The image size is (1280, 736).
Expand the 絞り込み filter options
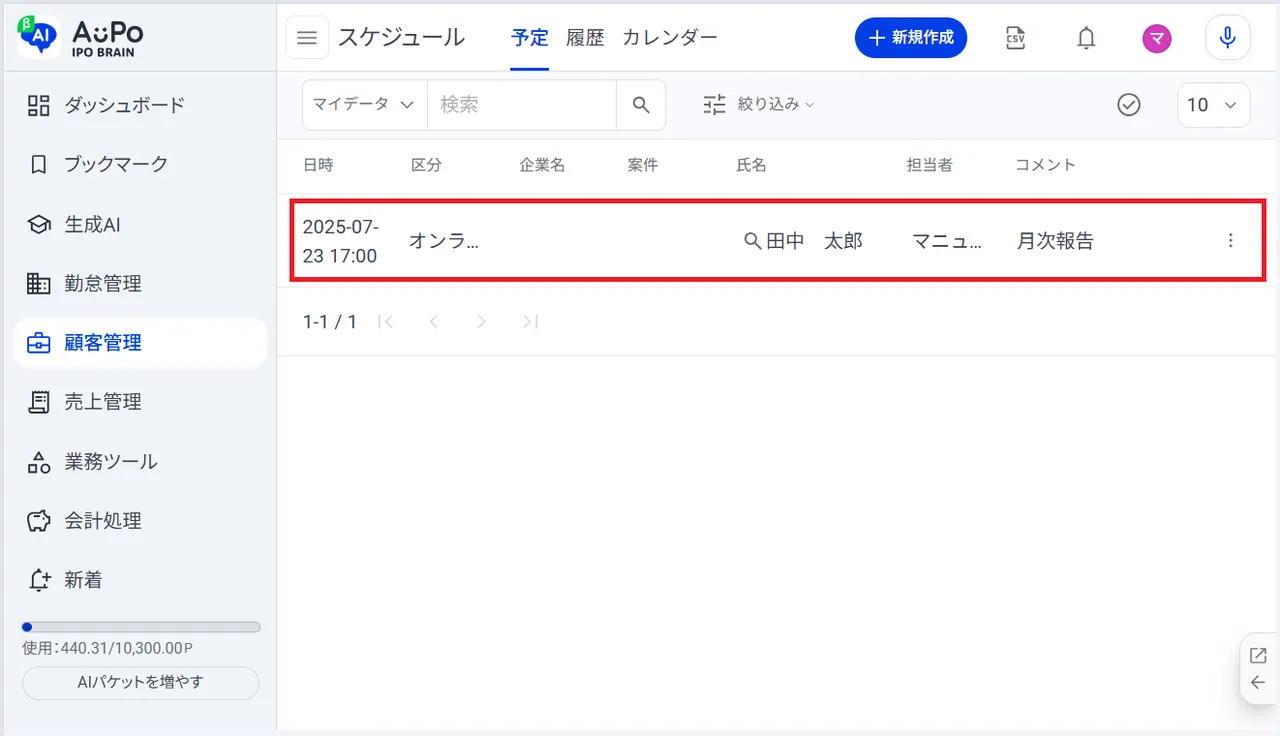point(759,104)
